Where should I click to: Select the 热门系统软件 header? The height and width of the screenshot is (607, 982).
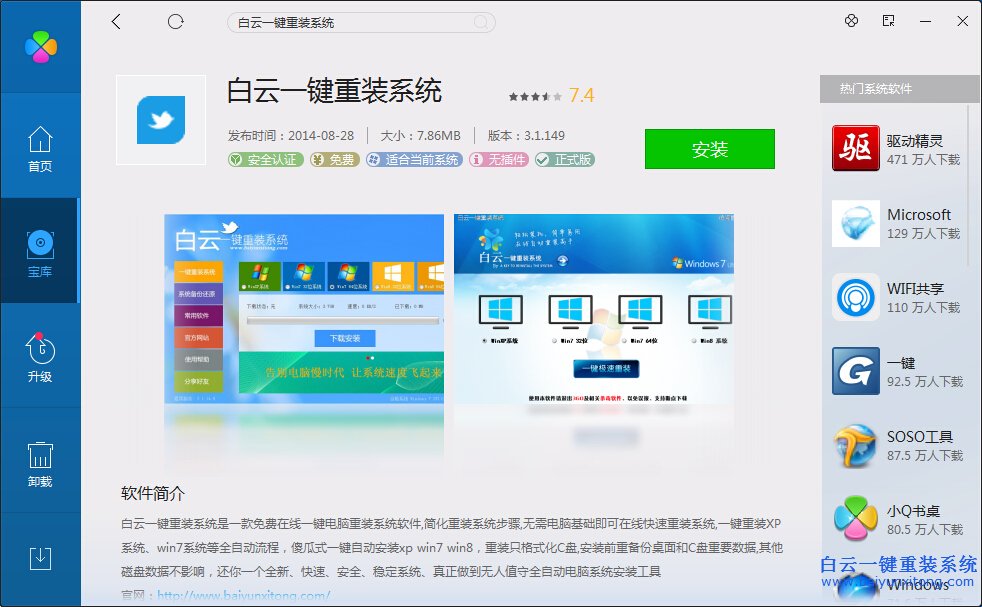coord(875,89)
